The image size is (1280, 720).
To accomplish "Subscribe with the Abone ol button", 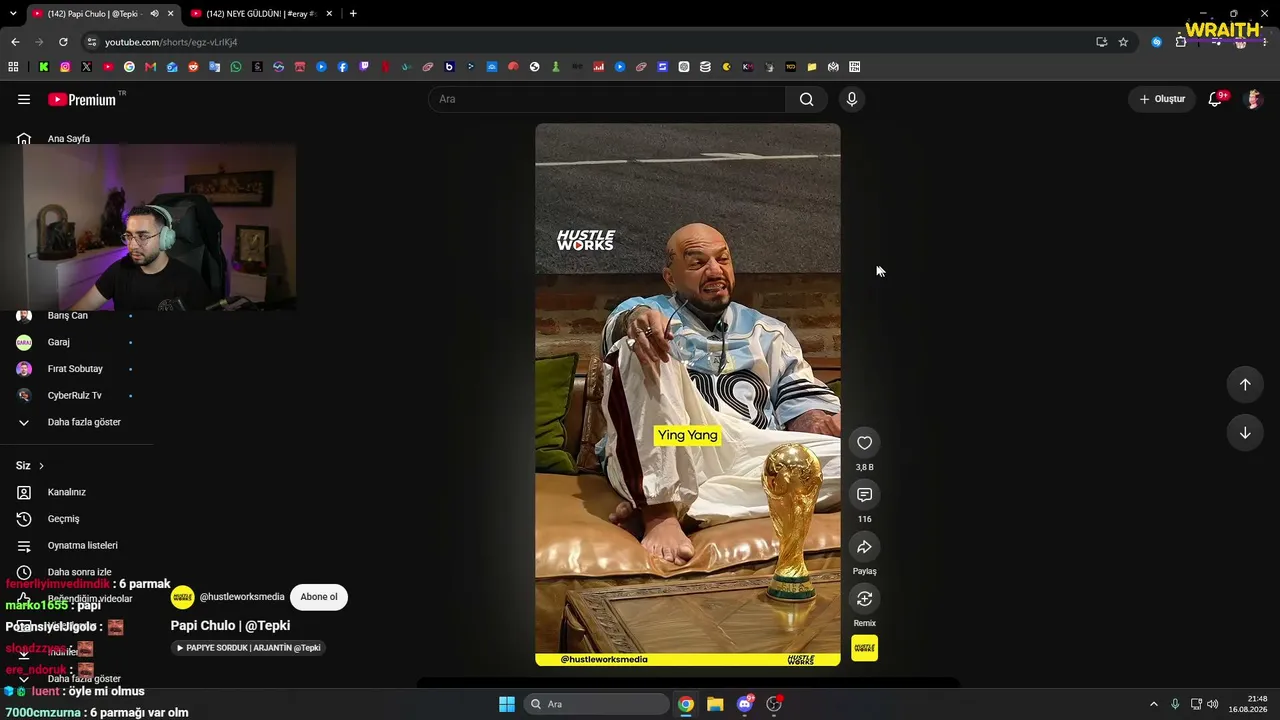I will click(x=319, y=597).
